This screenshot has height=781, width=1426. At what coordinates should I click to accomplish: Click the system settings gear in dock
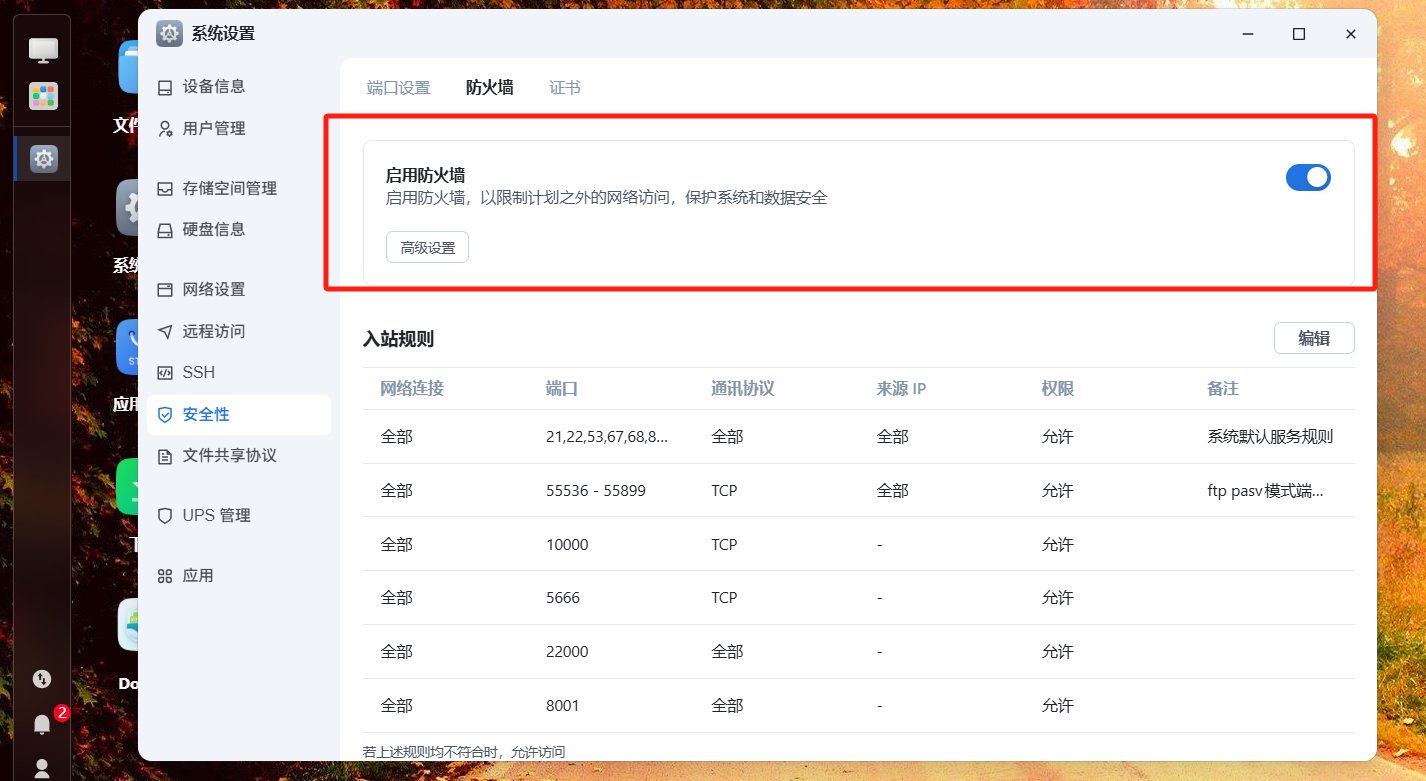click(x=44, y=158)
